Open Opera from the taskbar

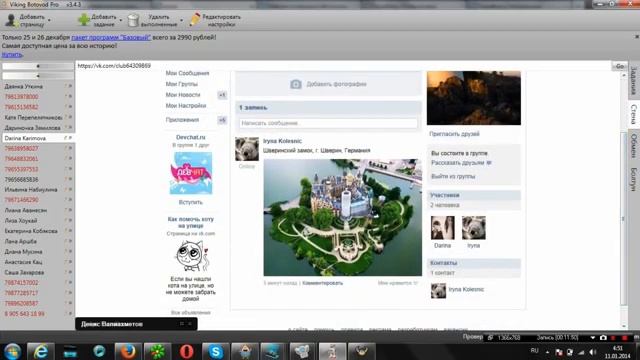point(187,351)
